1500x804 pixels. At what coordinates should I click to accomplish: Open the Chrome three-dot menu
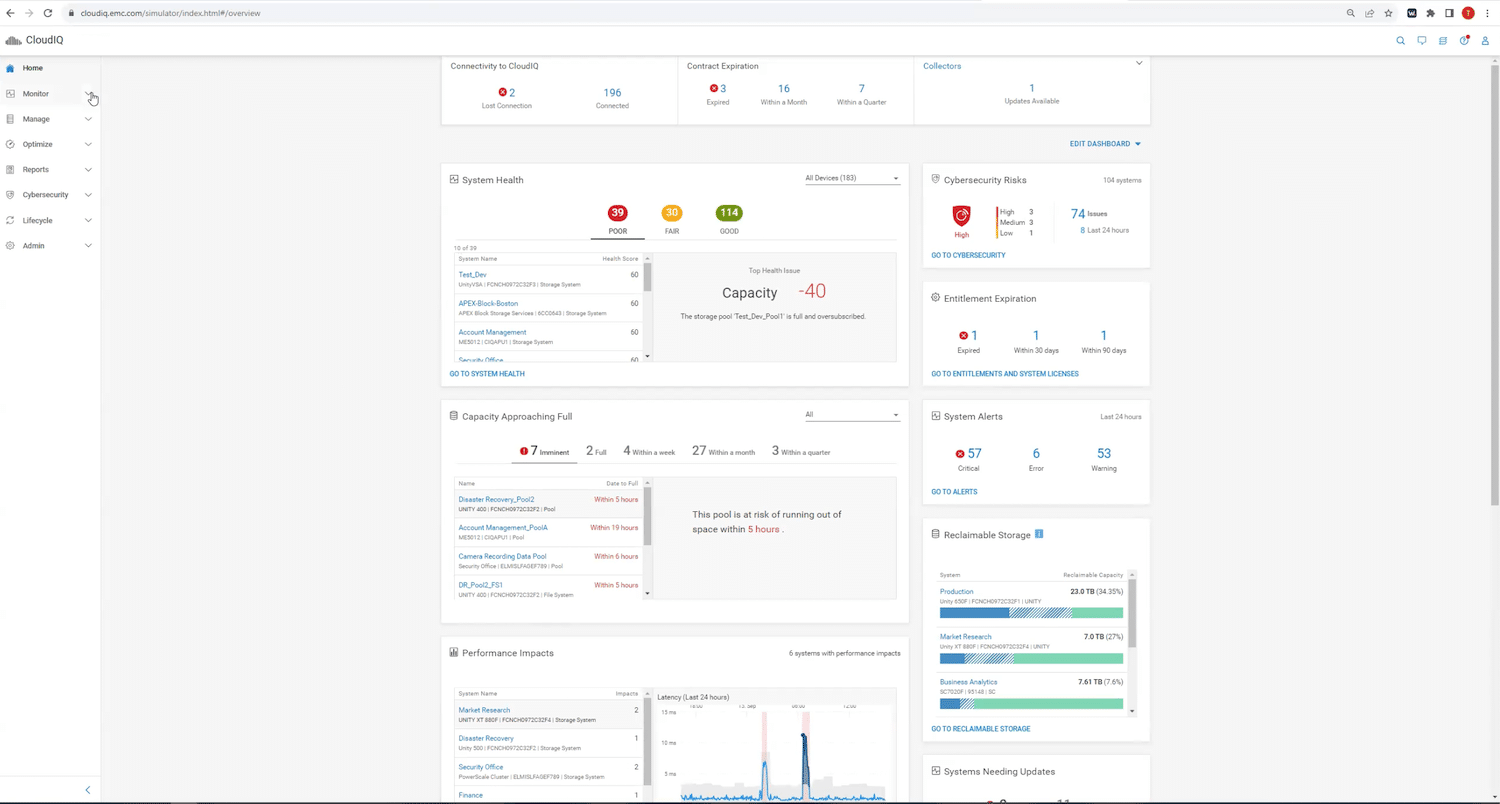tap(1487, 13)
